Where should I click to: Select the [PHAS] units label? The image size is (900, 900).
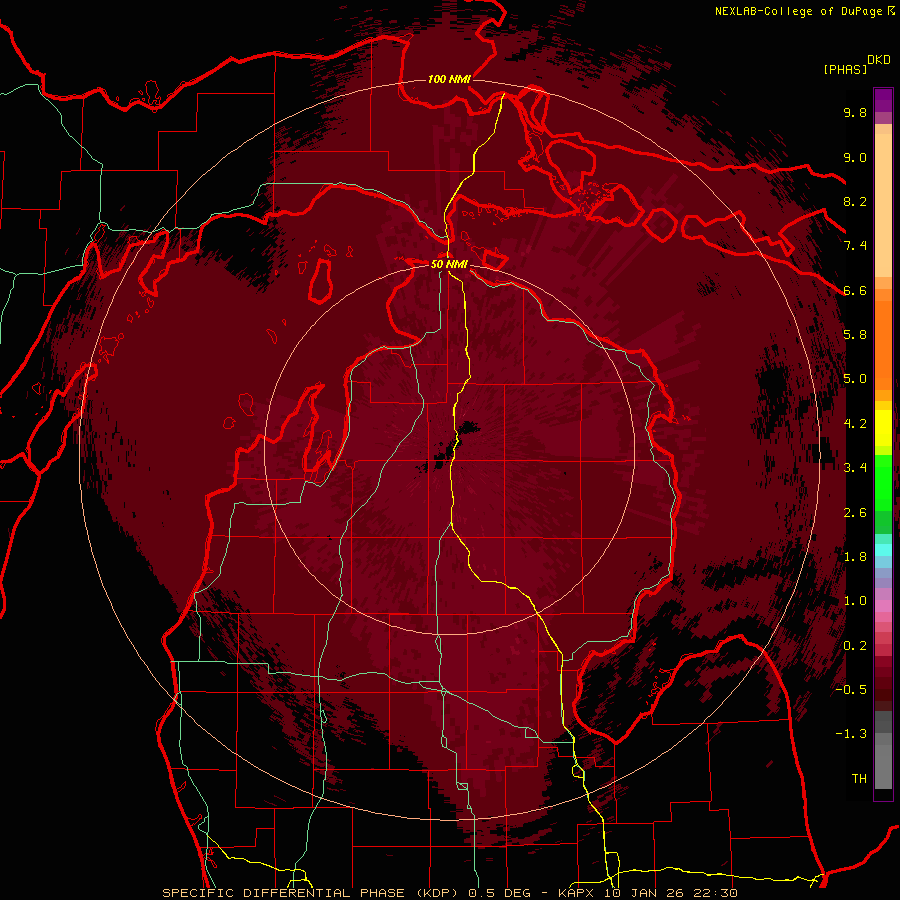point(845,69)
